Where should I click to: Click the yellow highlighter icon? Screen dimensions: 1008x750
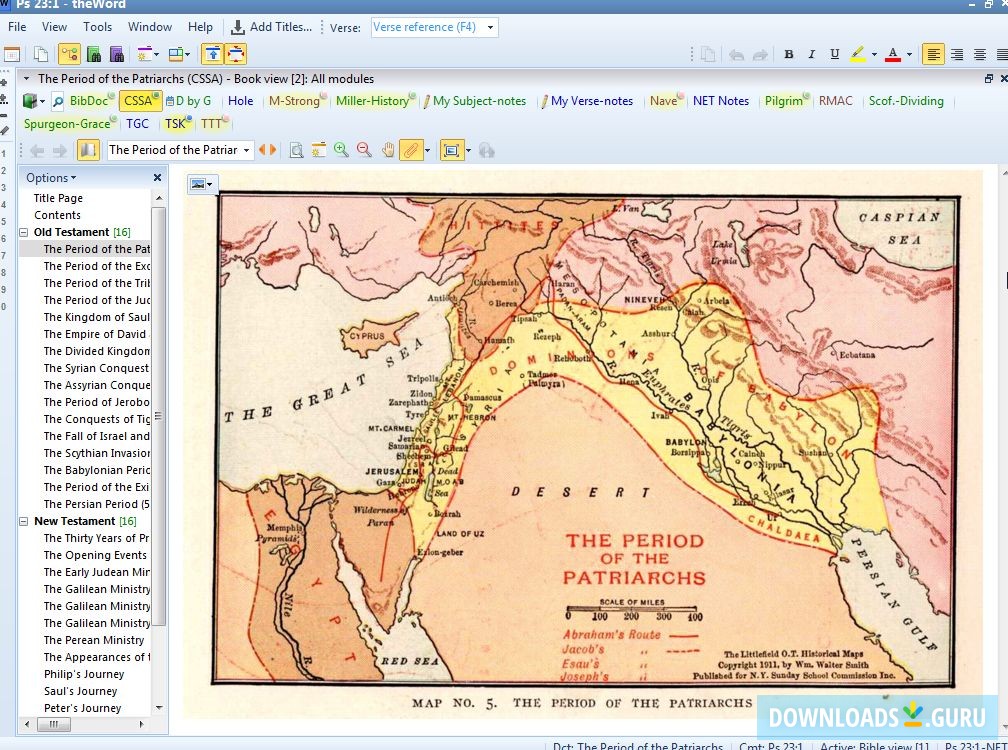(858, 55)
